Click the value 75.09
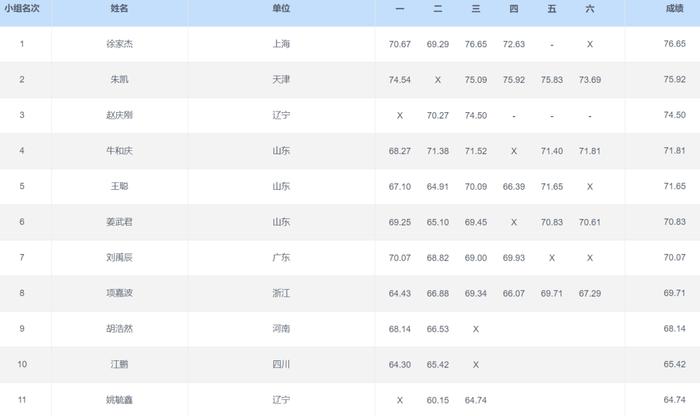This screenshot has width=700, height=416. pyautogui.click(x=476, y=80)
